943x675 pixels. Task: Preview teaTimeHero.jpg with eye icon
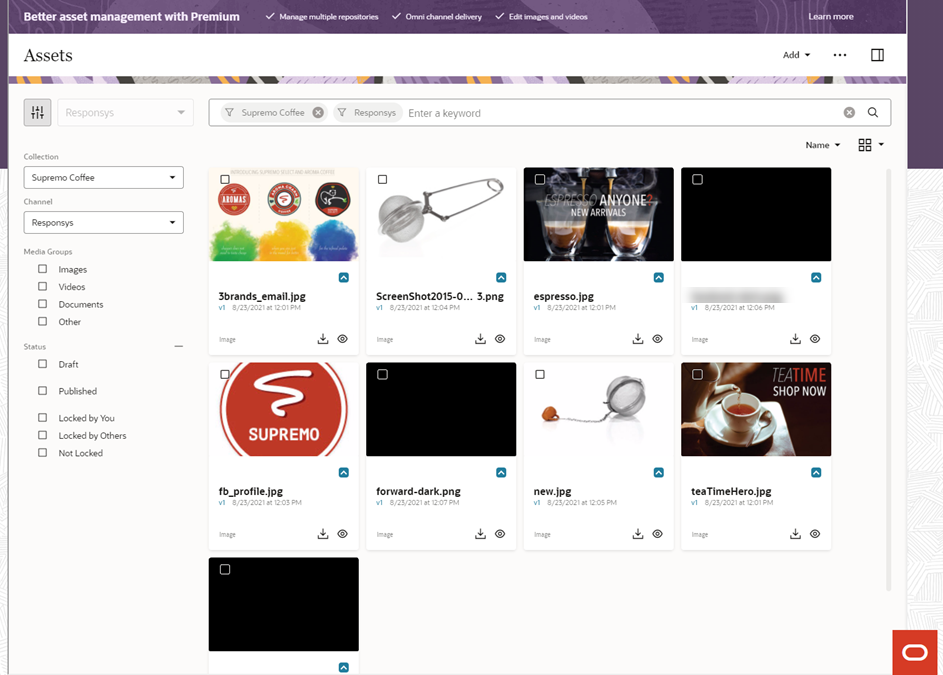click(815, 534)
